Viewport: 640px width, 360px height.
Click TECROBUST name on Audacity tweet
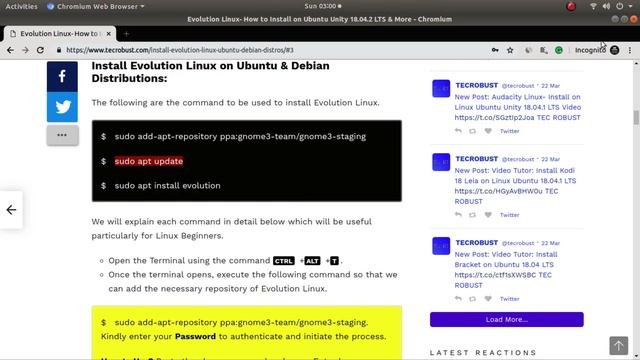pos(476,85)
